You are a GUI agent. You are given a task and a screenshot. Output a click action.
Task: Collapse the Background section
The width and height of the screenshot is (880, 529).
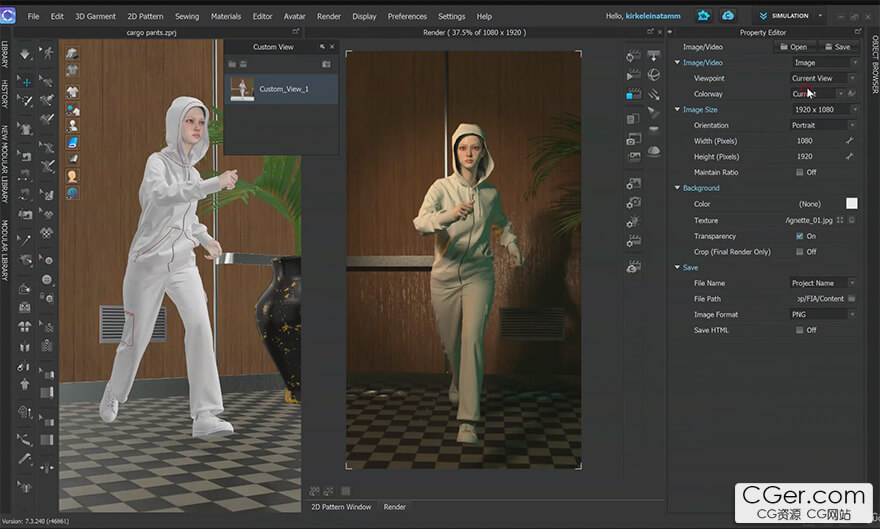click(x=677, y=188)
